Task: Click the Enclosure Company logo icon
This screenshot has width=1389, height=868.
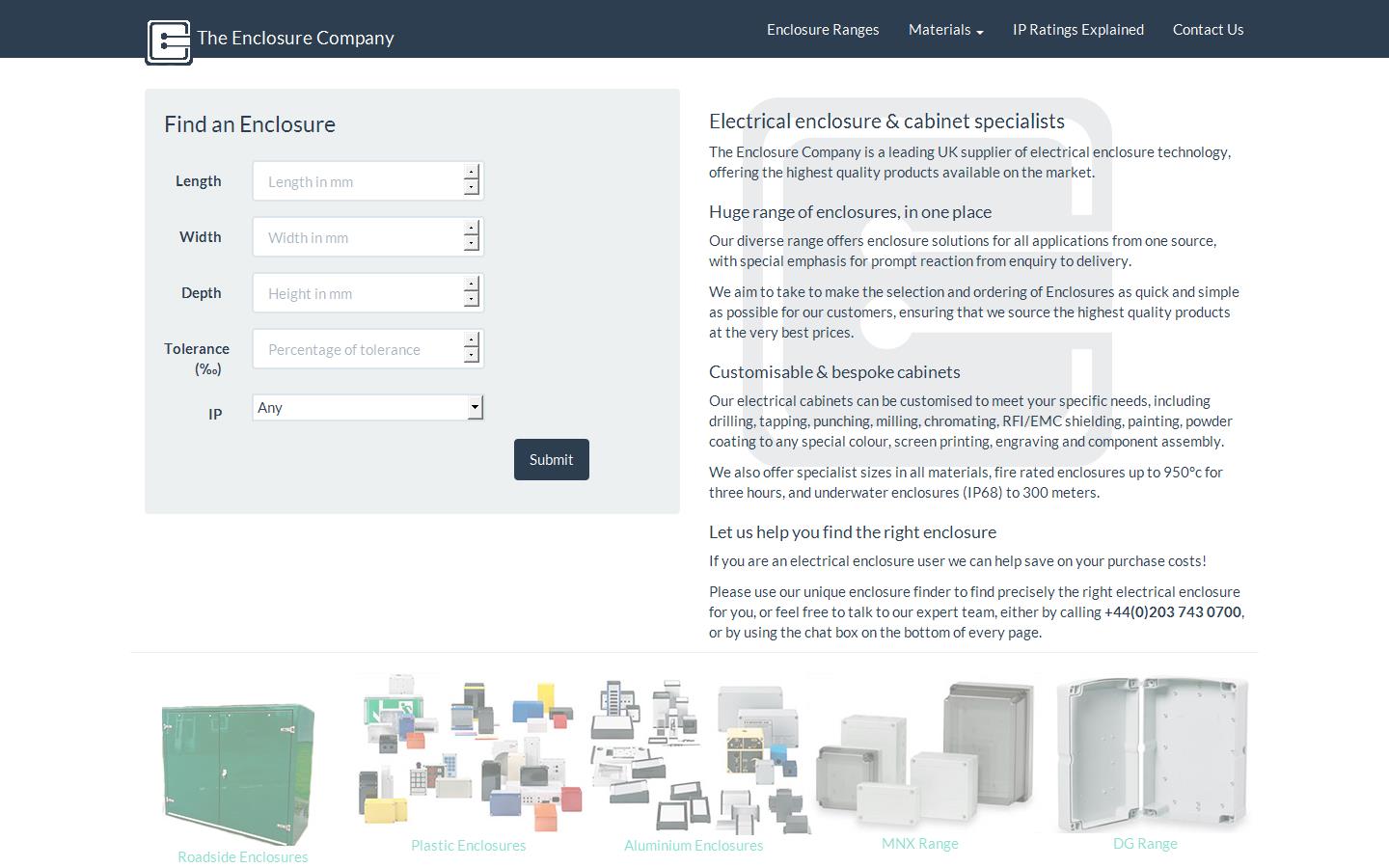Action: tap(169, 42)
